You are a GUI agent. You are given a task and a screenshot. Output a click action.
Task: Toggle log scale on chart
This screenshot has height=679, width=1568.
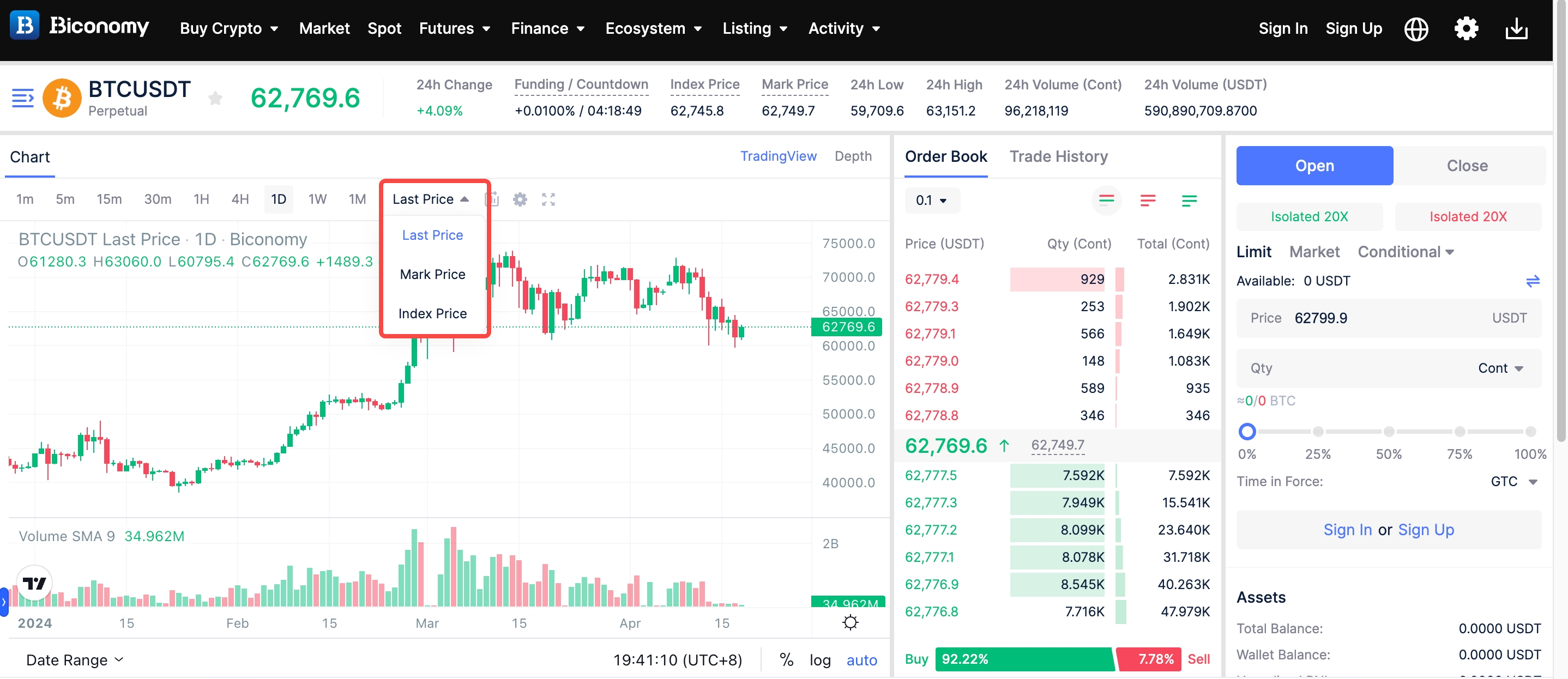[819, 660]
